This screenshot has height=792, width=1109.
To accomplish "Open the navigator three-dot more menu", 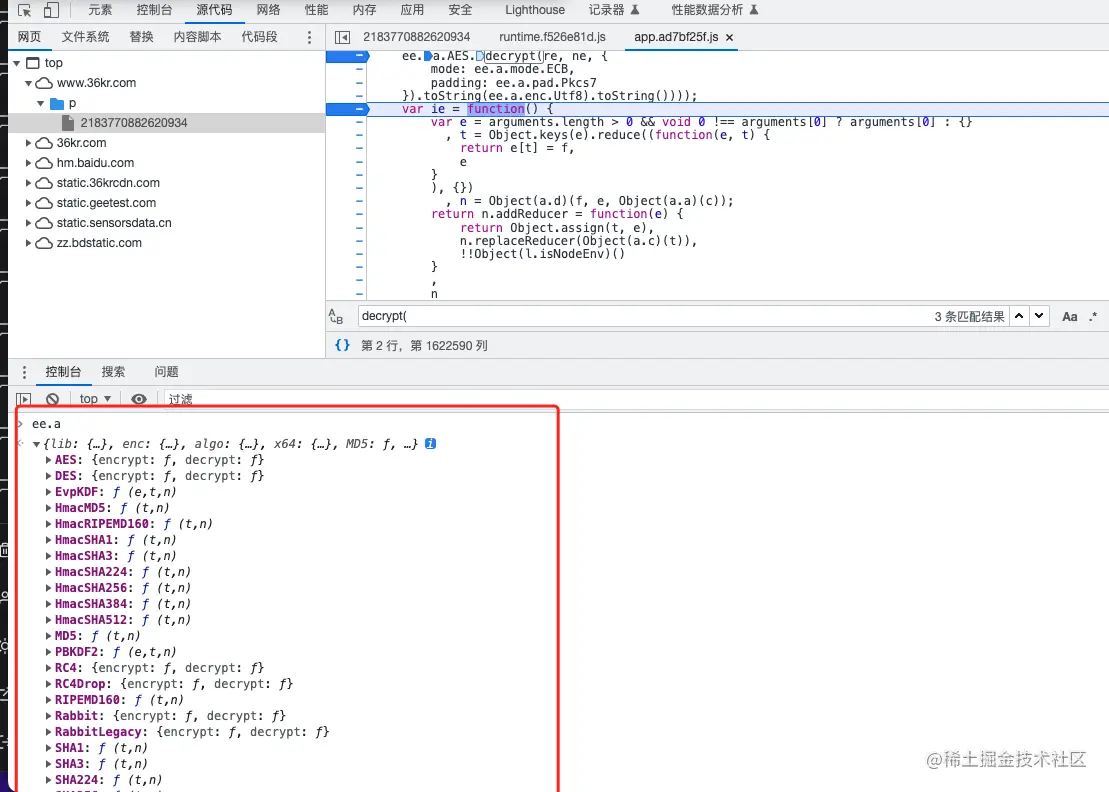I will pyautogui.click(x=309, y=37).
